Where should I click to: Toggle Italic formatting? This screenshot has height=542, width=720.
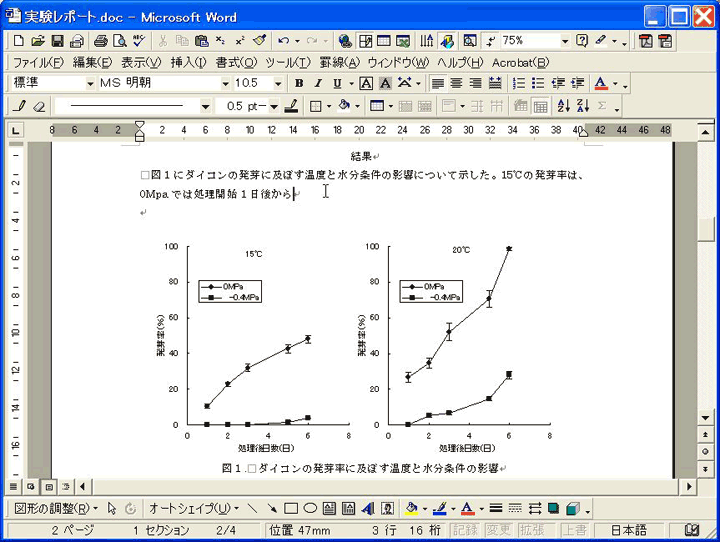point(317,83)
